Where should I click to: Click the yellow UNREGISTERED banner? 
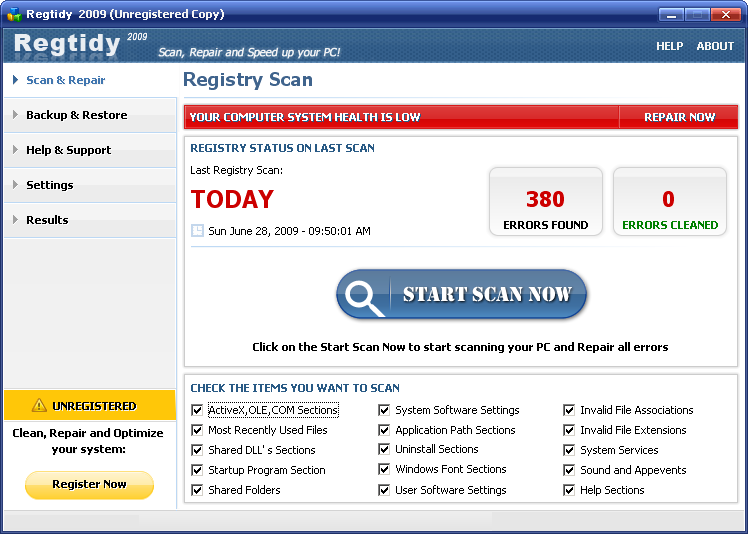90,405
